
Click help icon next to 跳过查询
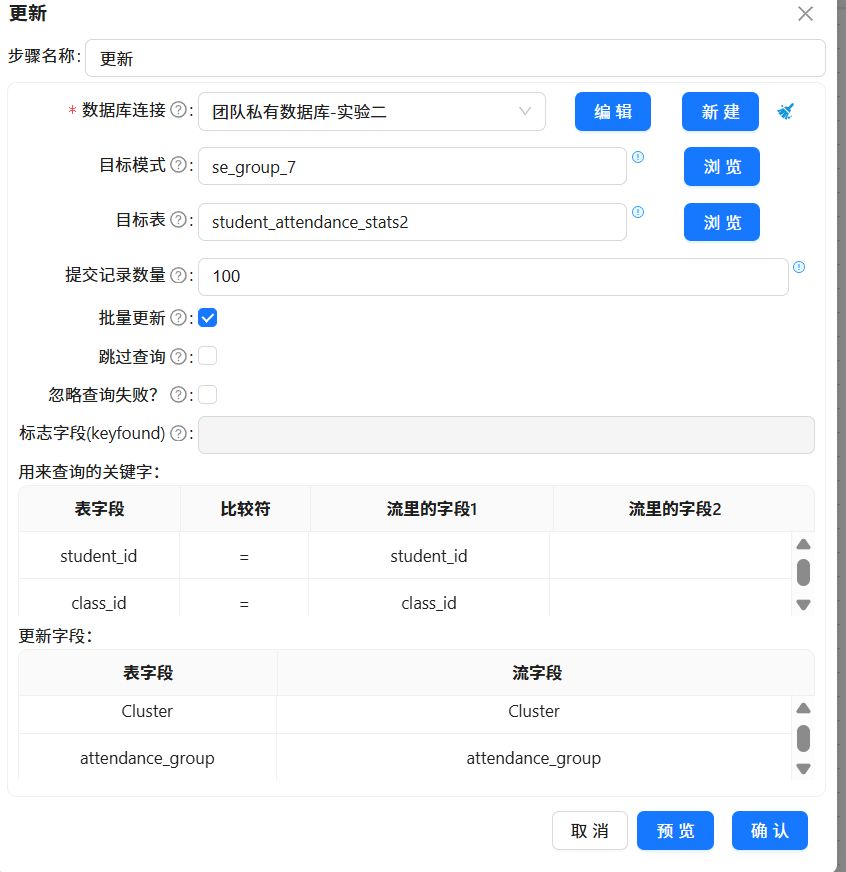point(178,356)
